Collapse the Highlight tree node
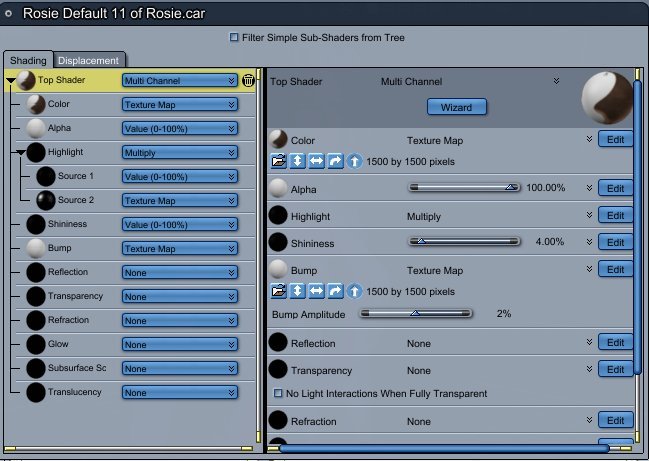 pyautogui.click(x=21, y=153)
